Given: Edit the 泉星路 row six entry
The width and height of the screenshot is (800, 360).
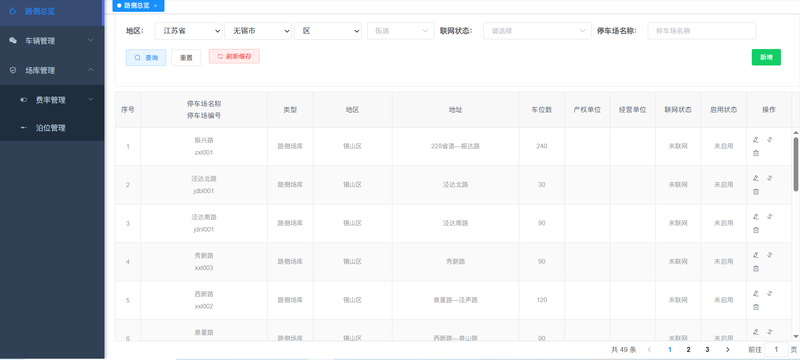Looking at the screenshot, I should (x=756, y=332).
